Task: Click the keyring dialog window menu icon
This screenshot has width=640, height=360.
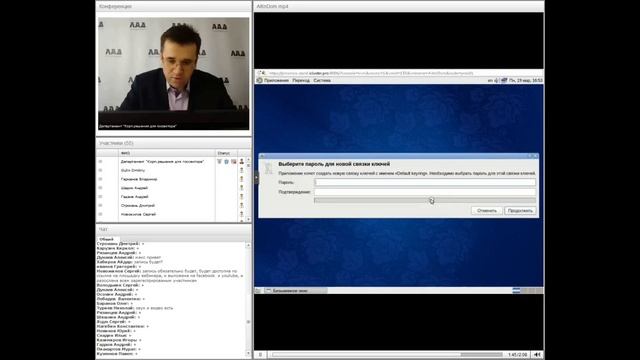Action: click(x=262, y=156)
